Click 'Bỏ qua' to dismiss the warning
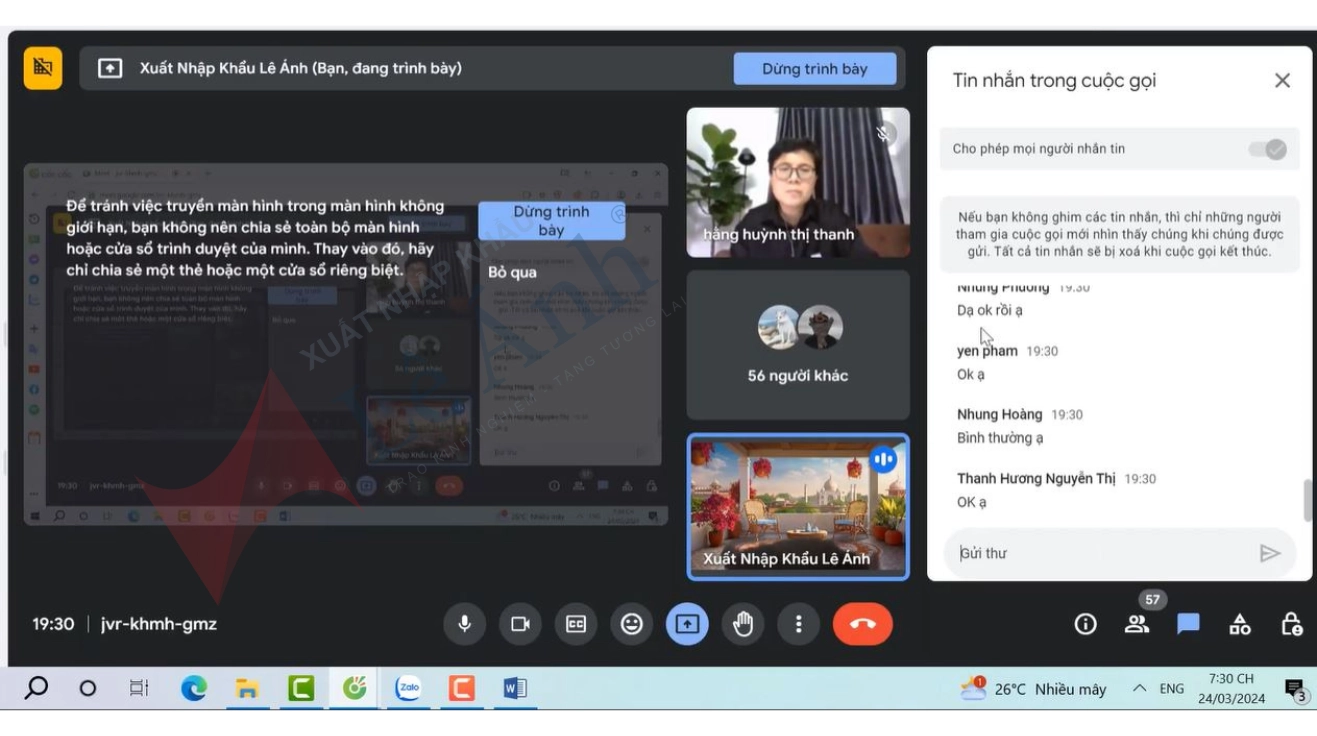Viewport: 1317px width, 736px height. pos(512,272)
